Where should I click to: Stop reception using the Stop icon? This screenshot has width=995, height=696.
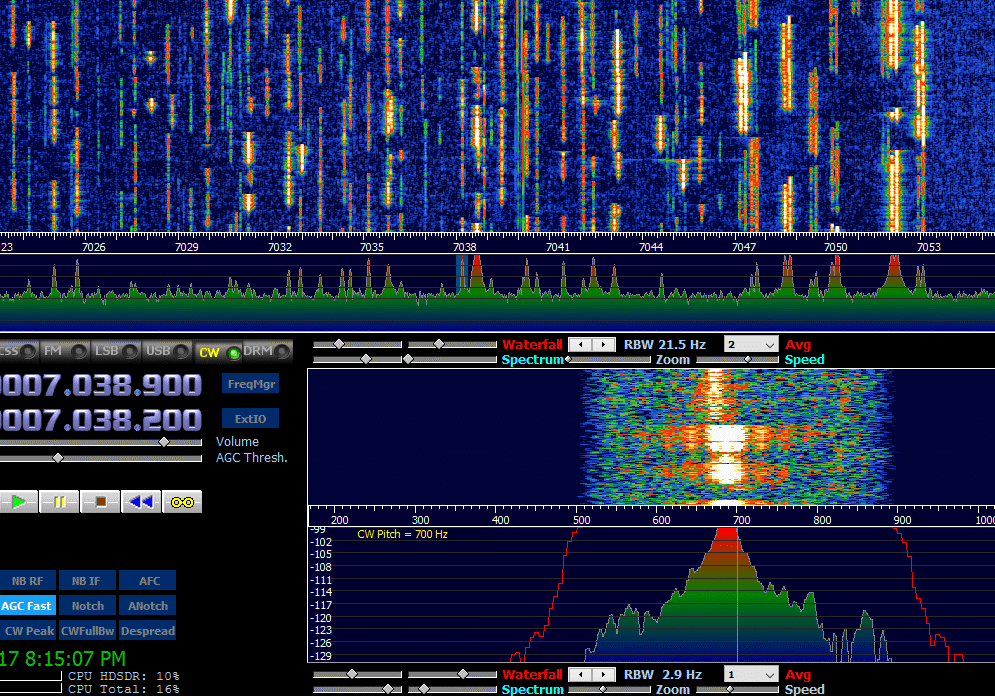(x=99, y=501)
